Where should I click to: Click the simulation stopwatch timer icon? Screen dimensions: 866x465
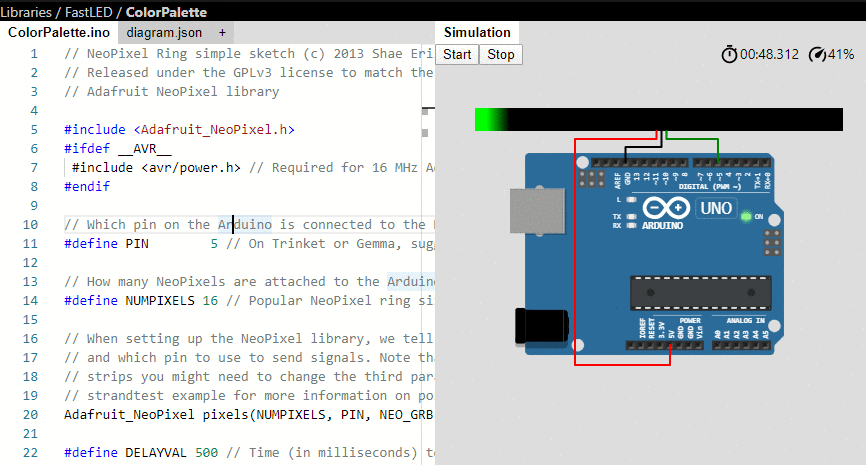[x=729, y=54]
